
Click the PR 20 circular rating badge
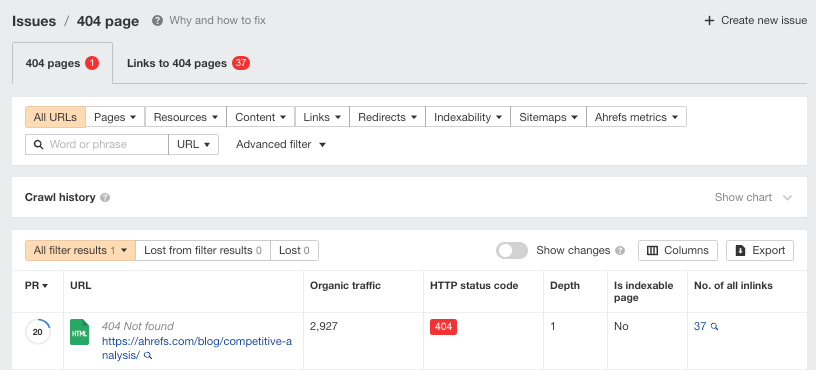pos(37,332)
